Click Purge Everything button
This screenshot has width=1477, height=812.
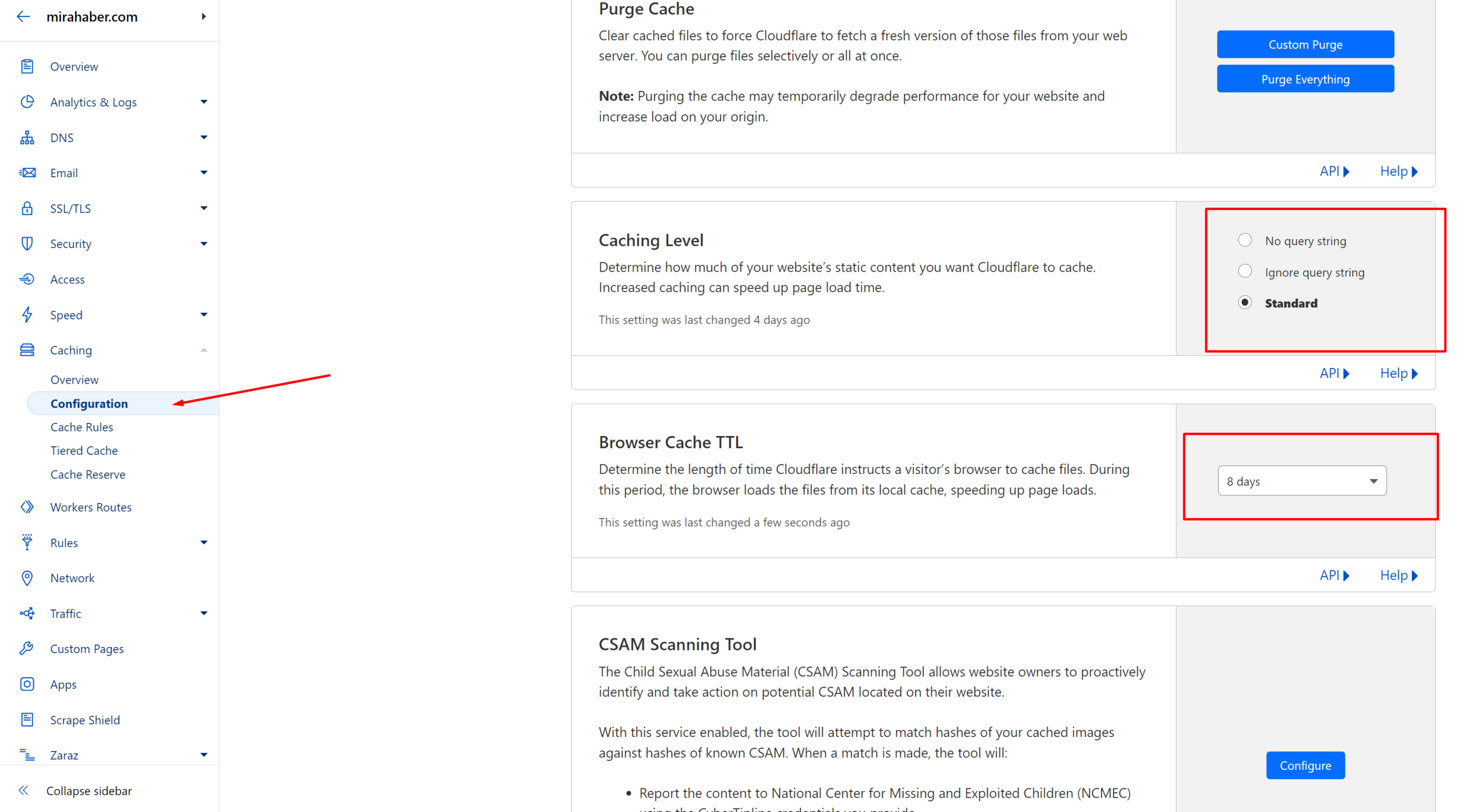click(x=1303, y=79)
